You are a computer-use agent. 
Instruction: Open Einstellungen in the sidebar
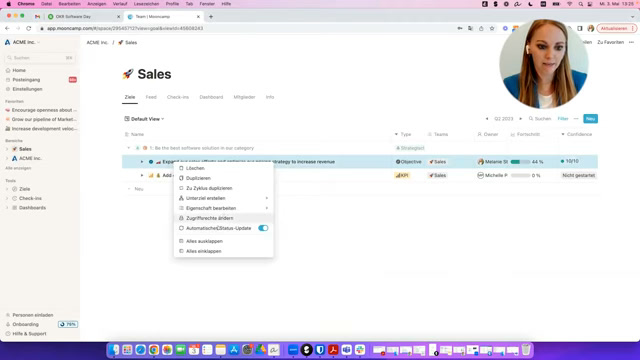(27, 89)
